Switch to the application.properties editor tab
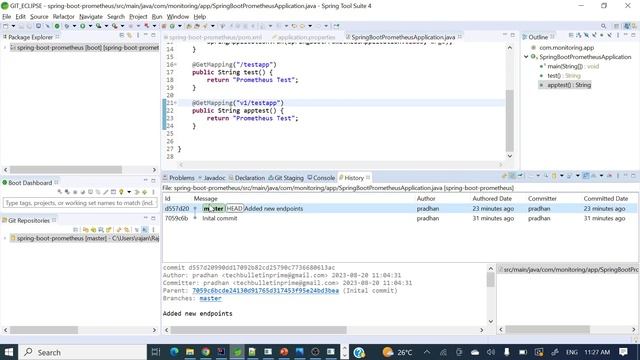 pos(304,37)
